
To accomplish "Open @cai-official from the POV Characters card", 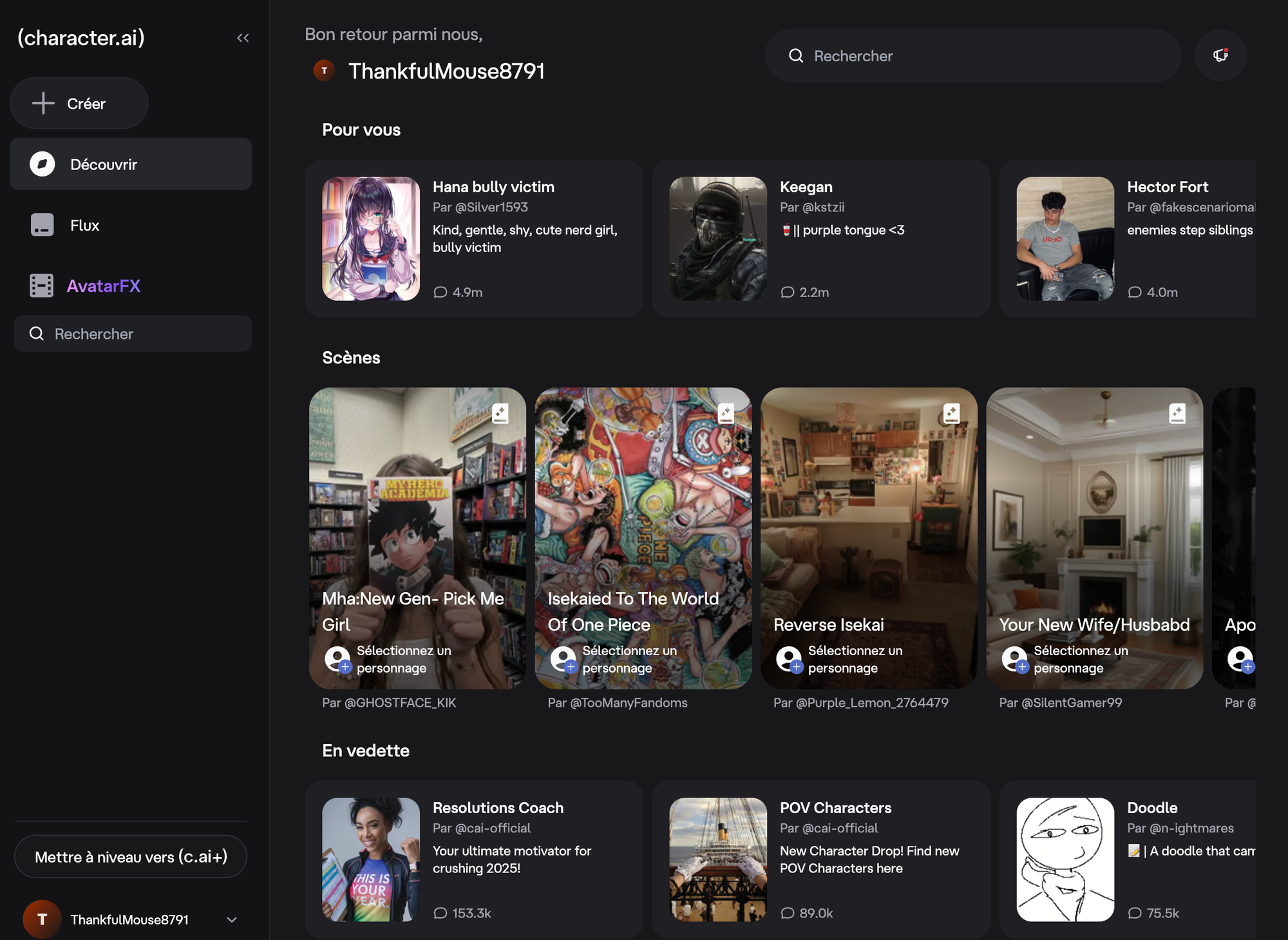I will [830, 828].
